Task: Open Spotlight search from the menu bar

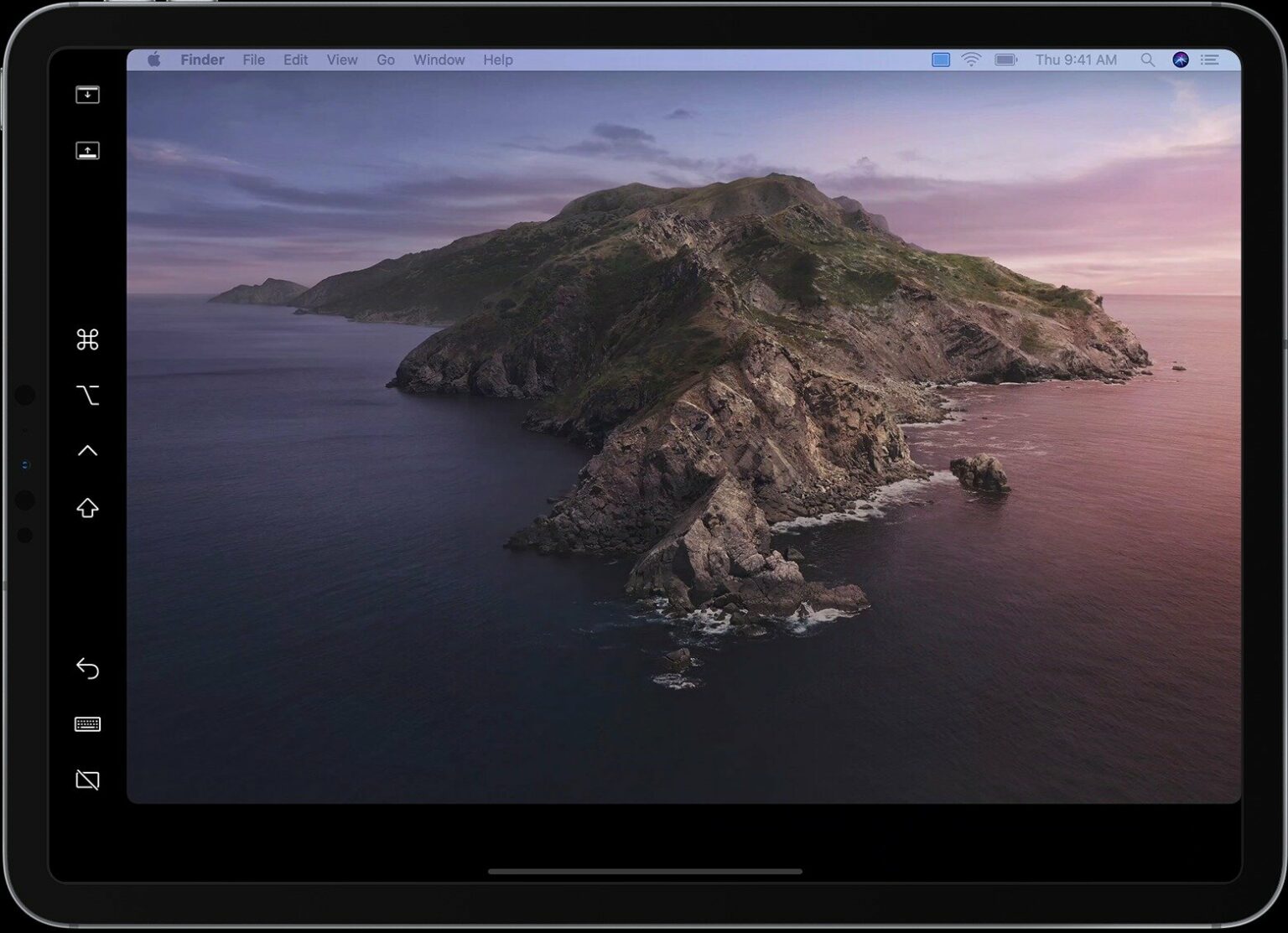Action: click(x=1149, y=60)
